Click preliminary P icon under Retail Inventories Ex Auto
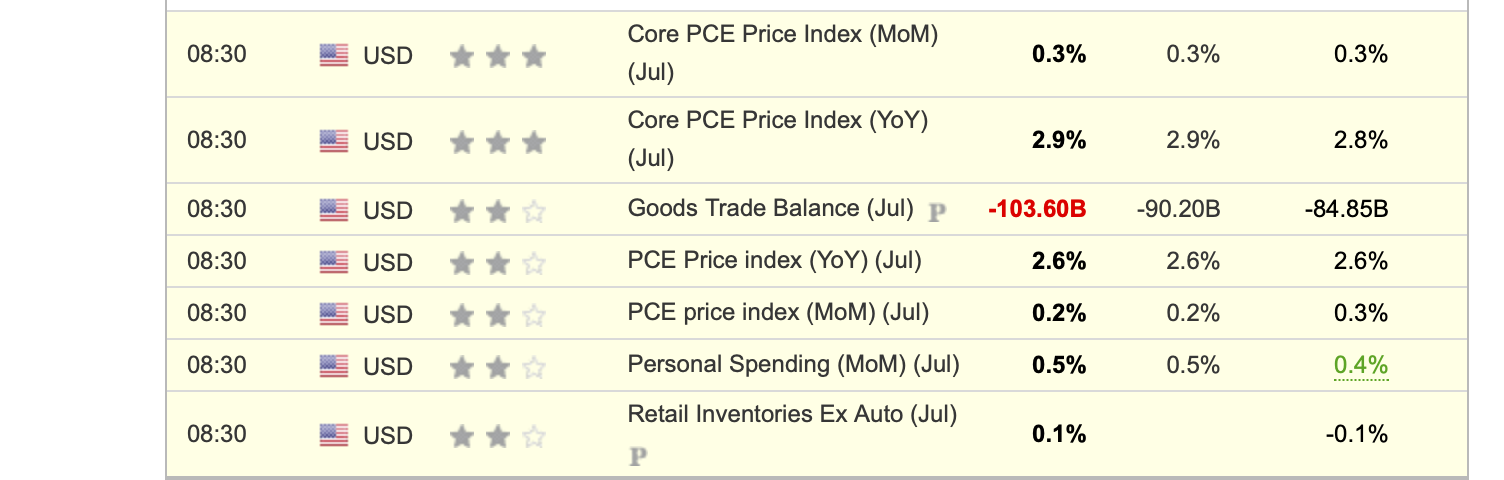This screenshot has width=1504, height=480. tap(637, 457)
